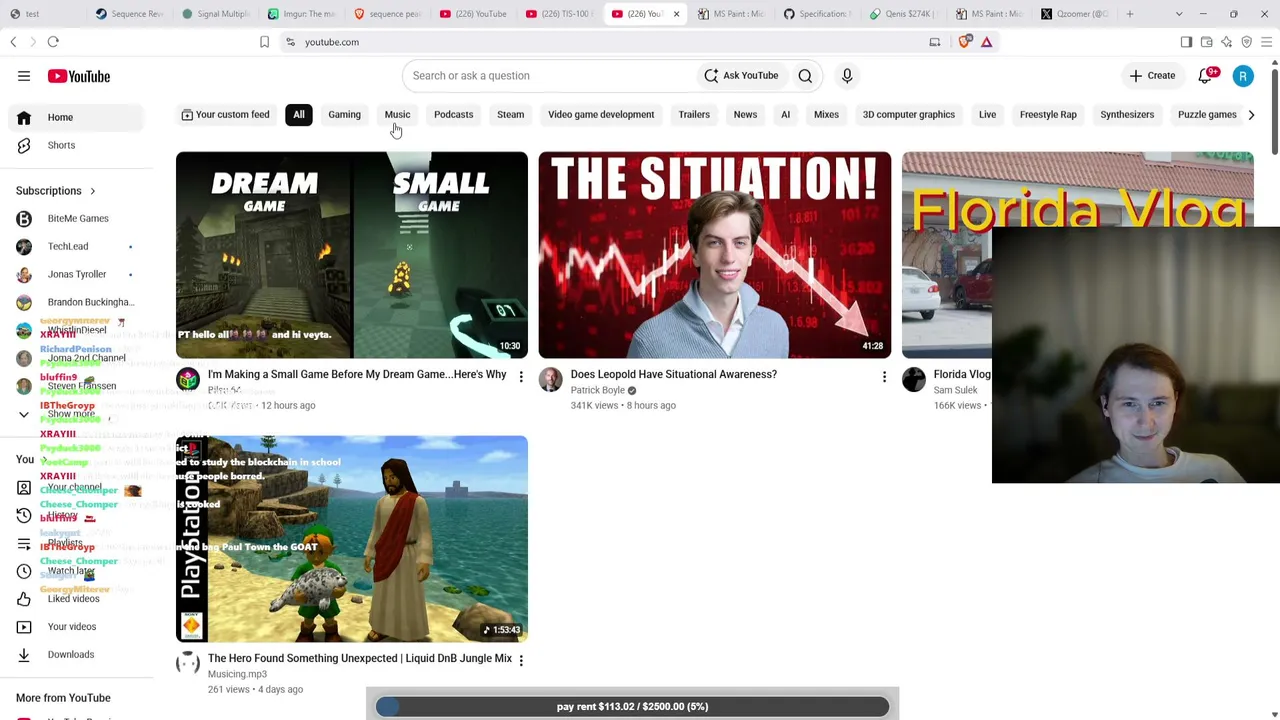Go back with the browser arrow
Screen dimensions: 1280x720
13,42
